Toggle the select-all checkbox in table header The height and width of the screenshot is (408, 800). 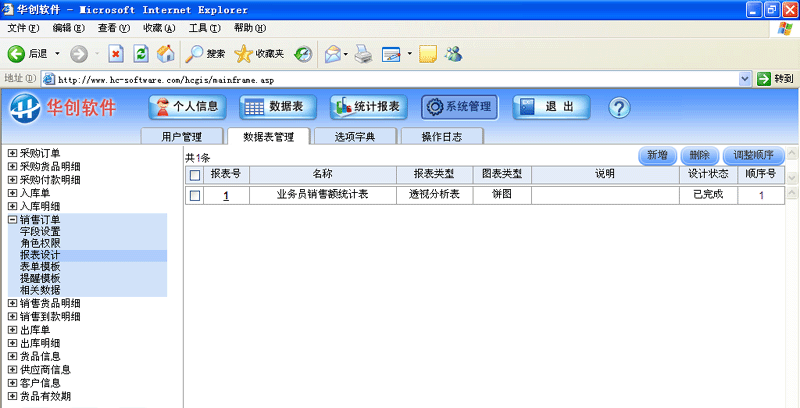195,175
